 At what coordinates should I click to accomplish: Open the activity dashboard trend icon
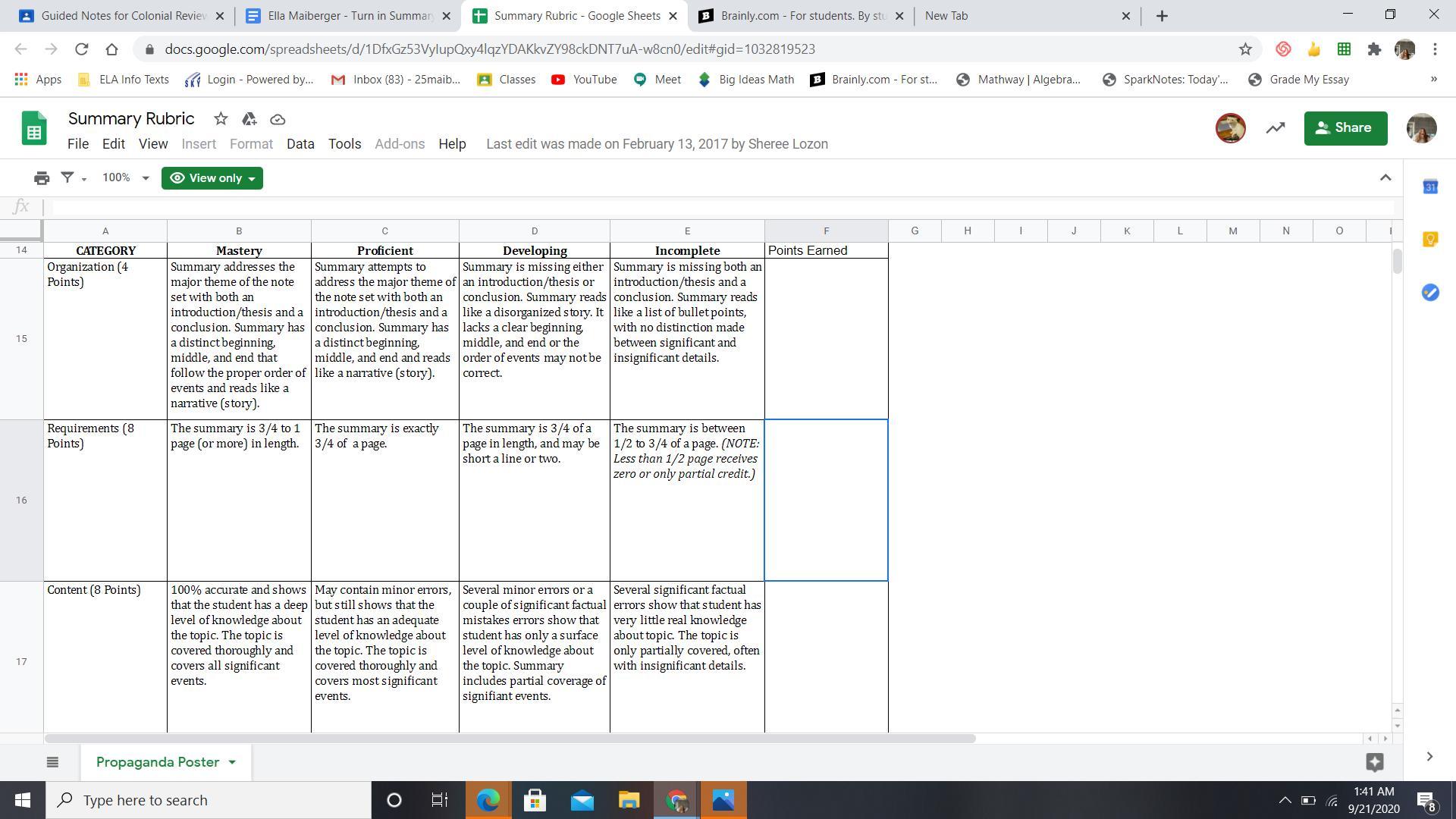click(x=1276, y=128)
